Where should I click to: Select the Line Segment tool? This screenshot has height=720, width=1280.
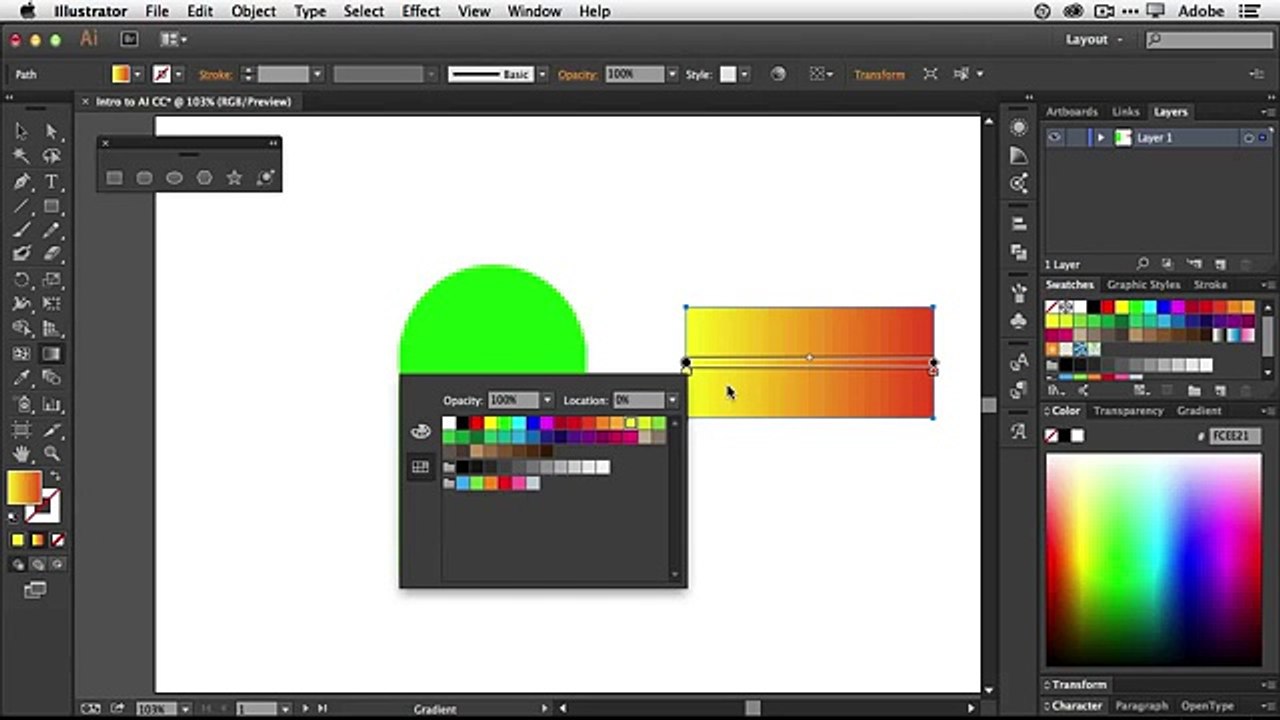click(x=21, y=206)
